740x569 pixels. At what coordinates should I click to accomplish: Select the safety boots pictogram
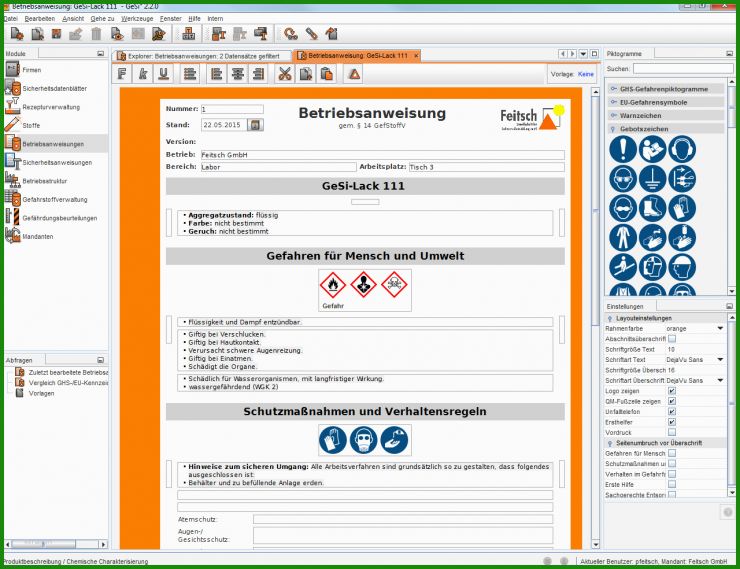653,208
